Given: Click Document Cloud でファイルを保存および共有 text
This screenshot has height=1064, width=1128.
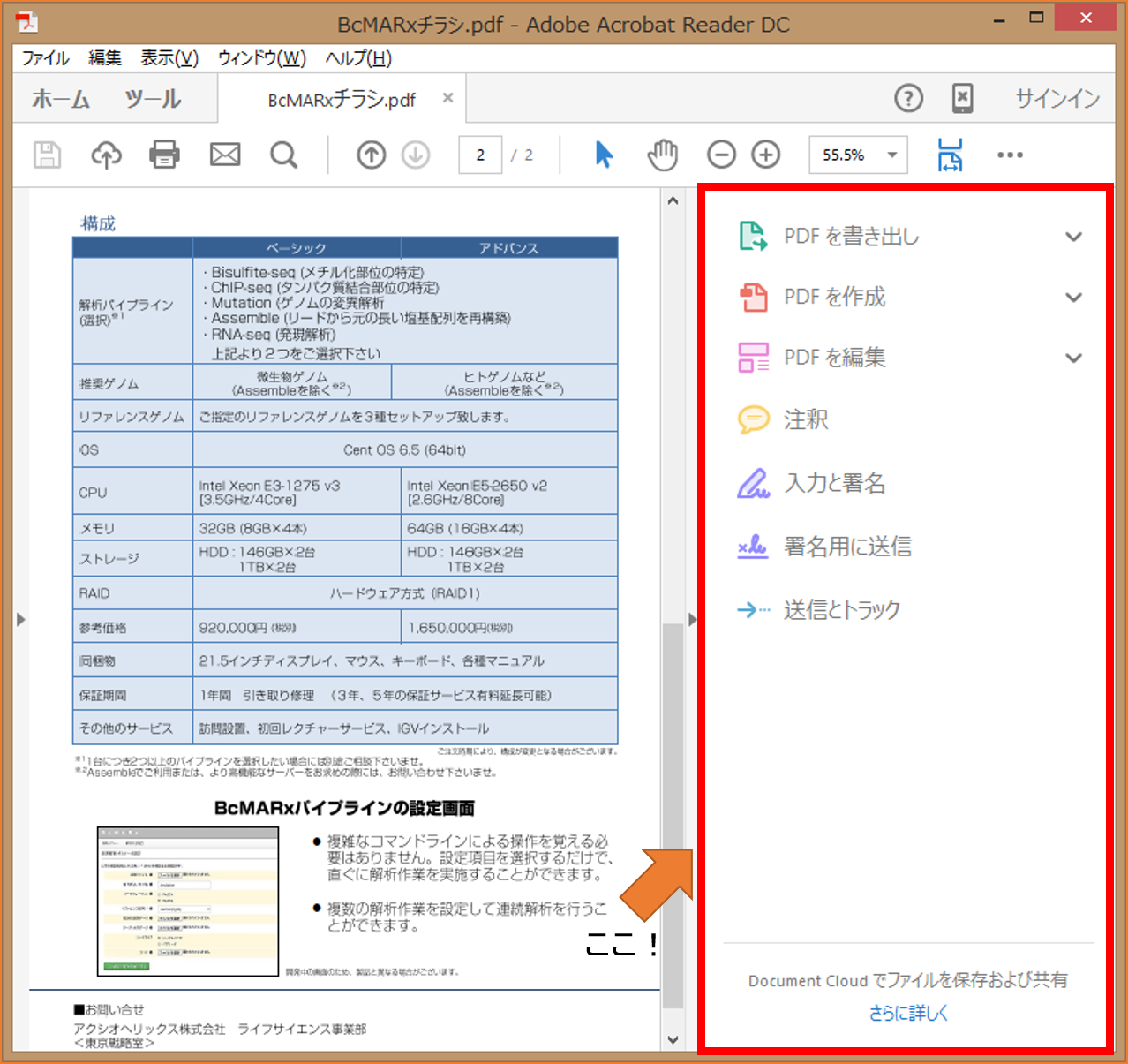Looking at the screenshot, I should point(908,980).
